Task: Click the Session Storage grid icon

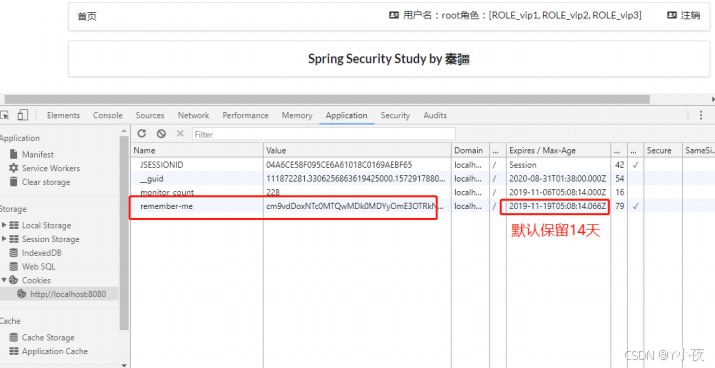Action: [x=14, y=239]
